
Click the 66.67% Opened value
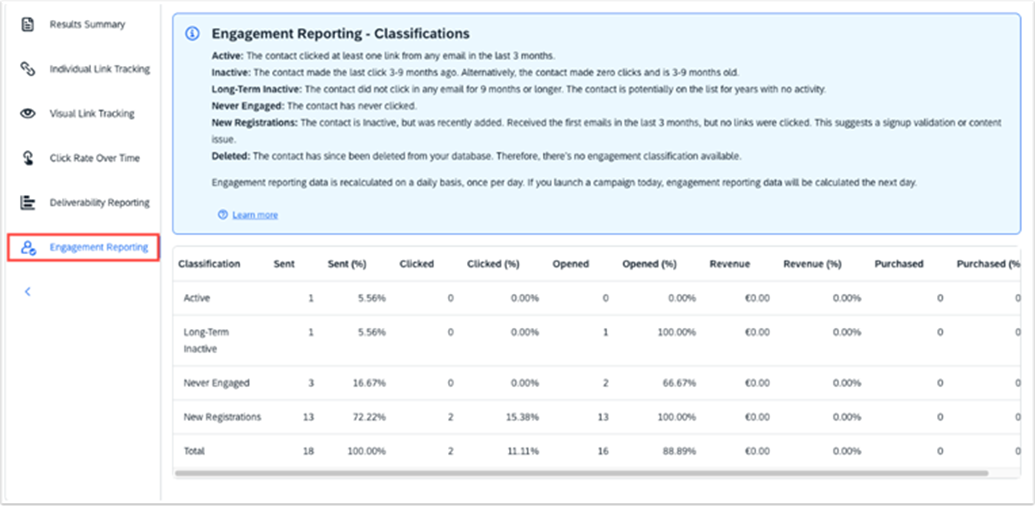pyautogui.click(x=679, y=383)
